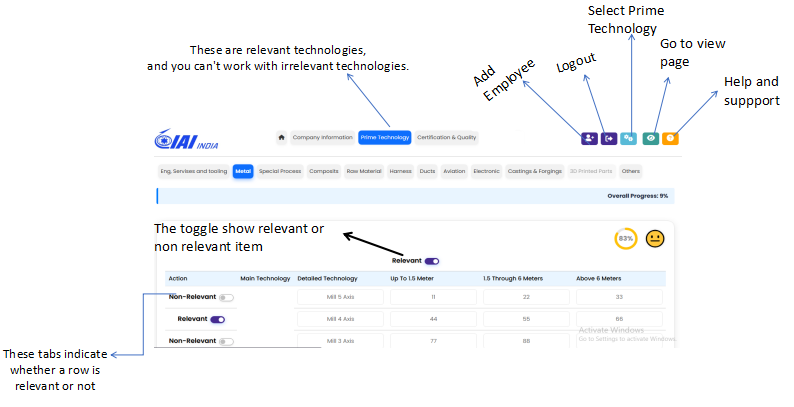Switch to the Aviation tab

(454, 171)
